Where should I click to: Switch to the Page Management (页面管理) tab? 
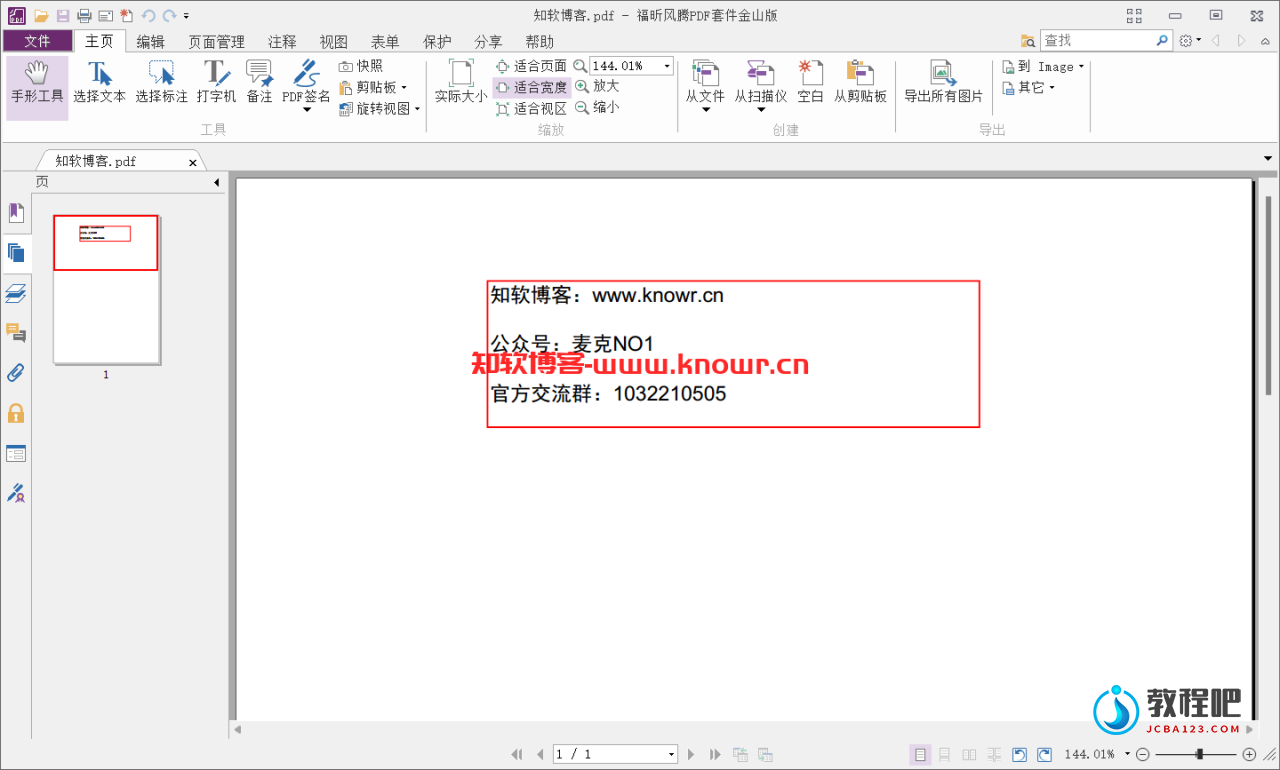pos(216,41)
